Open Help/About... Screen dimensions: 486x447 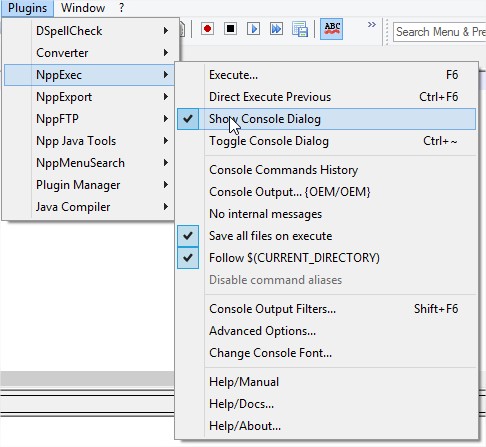pos(327,426)
